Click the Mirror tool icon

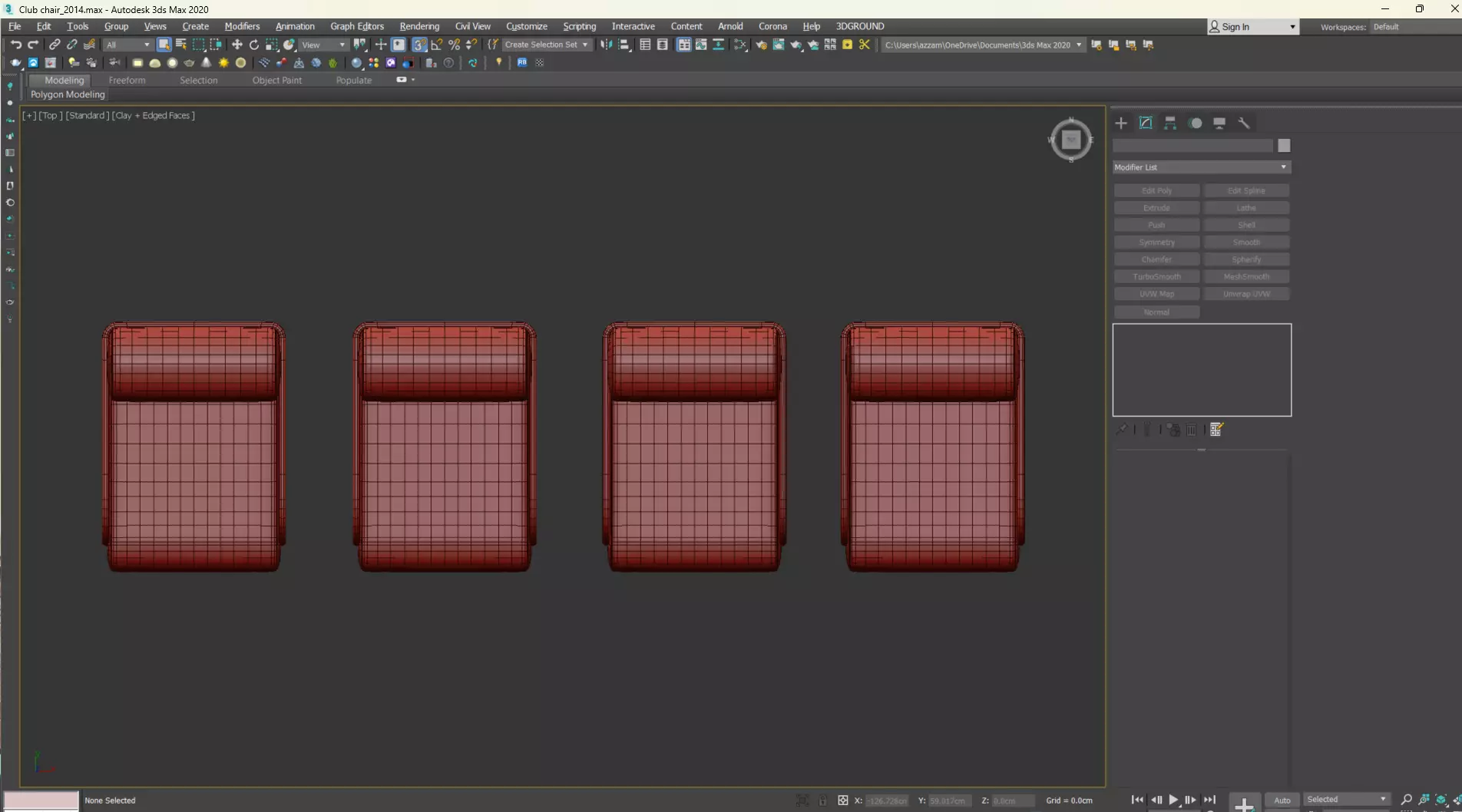click(x=607, y=45)
